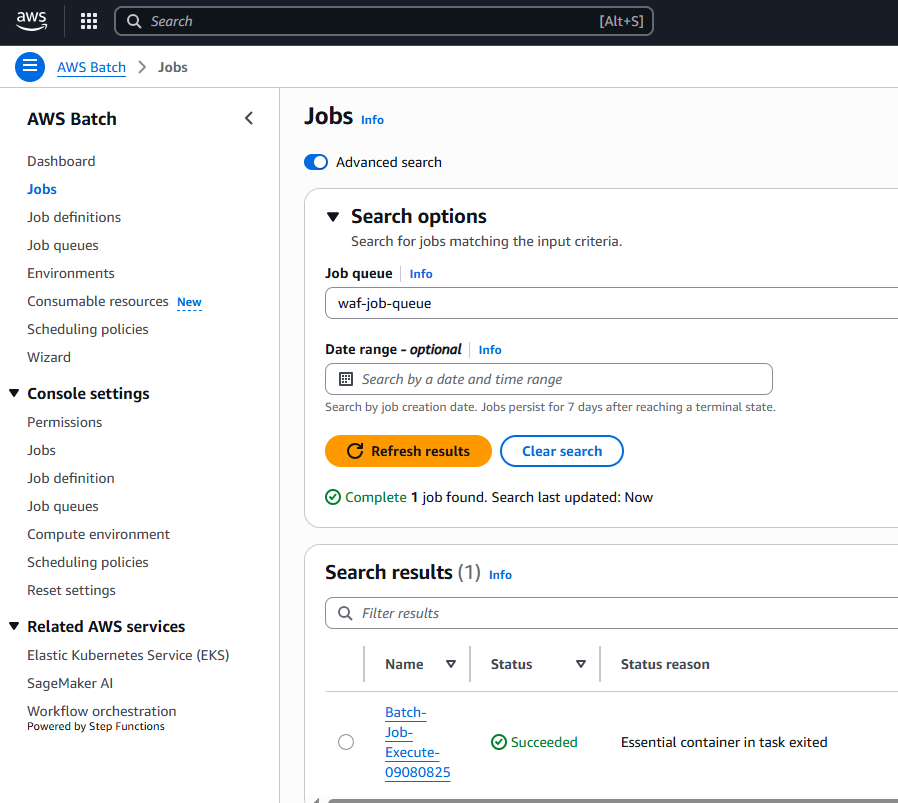
Task: Open Job definitions in sidebar
Action: [x=74, y=217]
